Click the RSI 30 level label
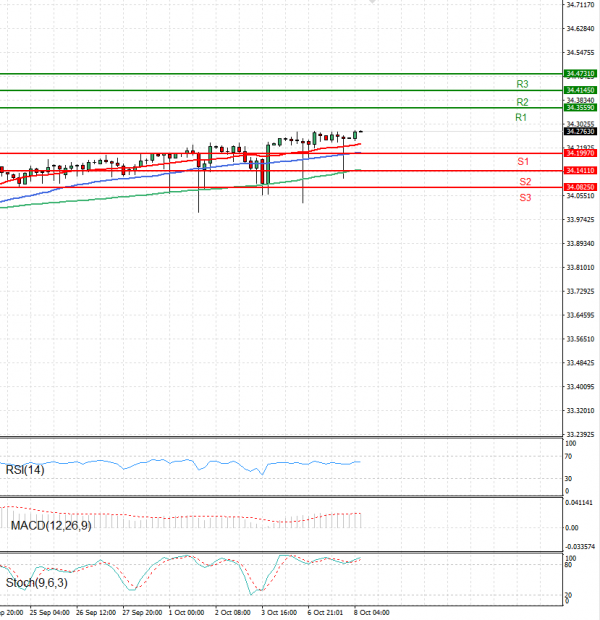Viewport: 600px width, 620px height. click(568, 479)
